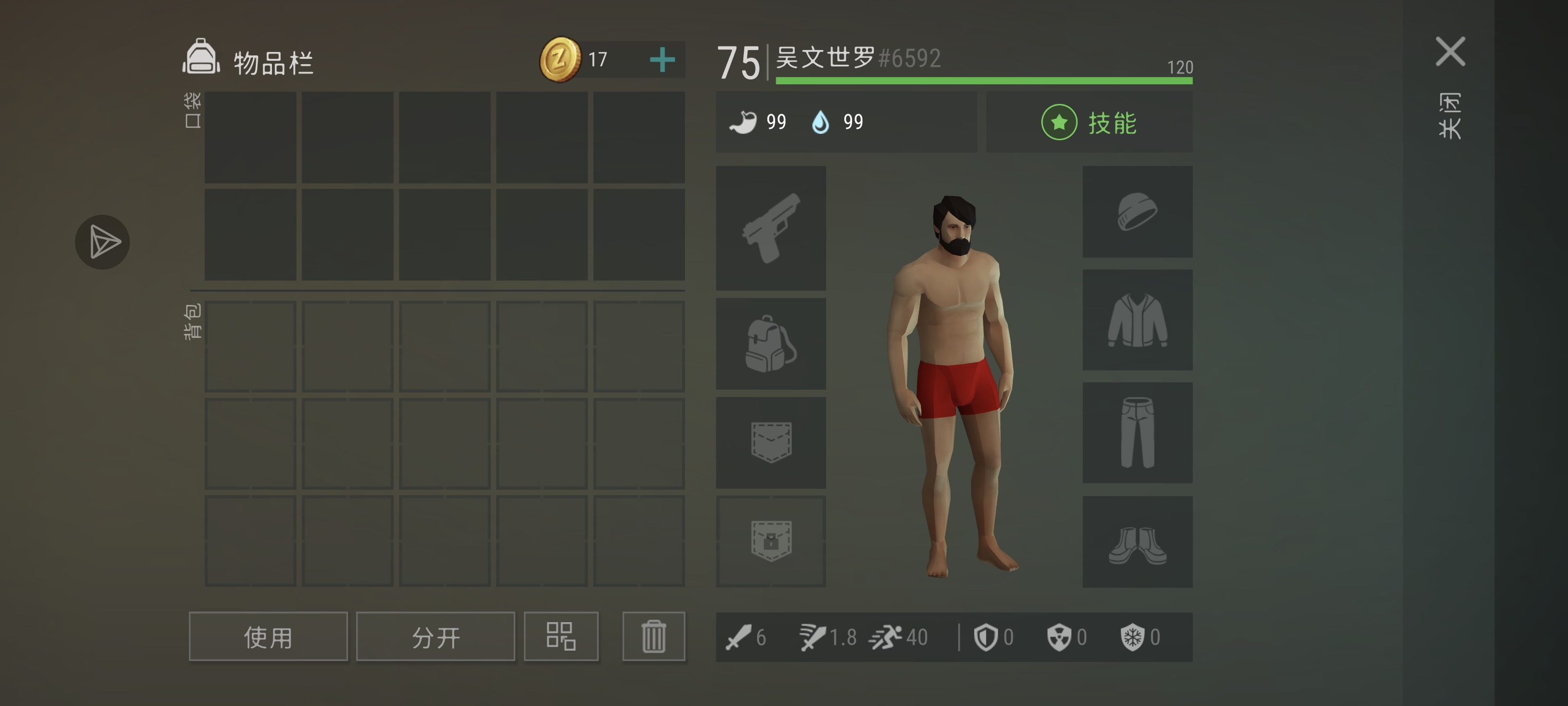Add coins with the plus button

(x=662, y=60)
